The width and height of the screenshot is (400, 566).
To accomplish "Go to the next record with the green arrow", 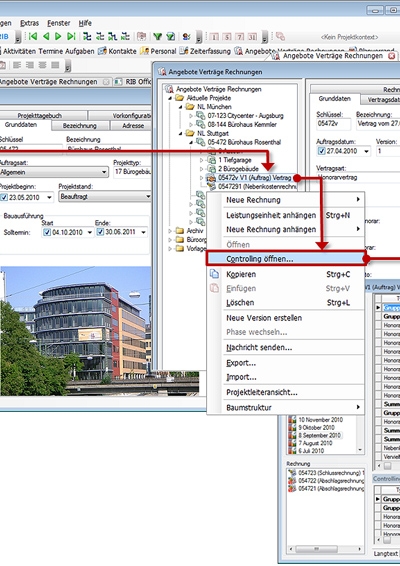I will pyautogui.click(x=58, y=36).
